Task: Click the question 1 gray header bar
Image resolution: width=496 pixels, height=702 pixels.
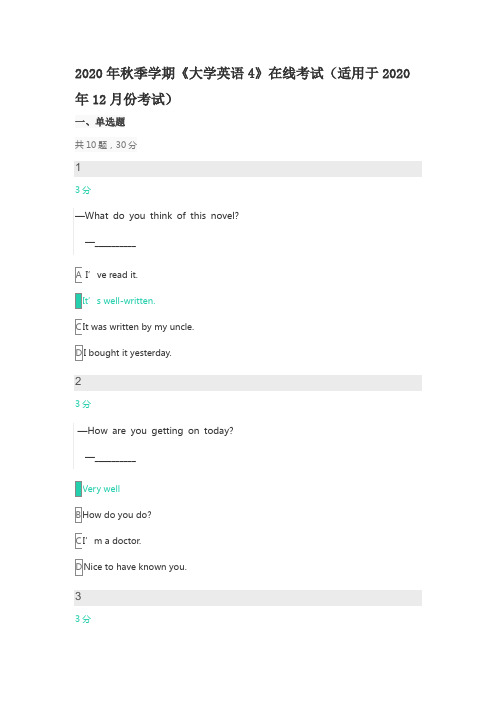Action: coord(248,169)
